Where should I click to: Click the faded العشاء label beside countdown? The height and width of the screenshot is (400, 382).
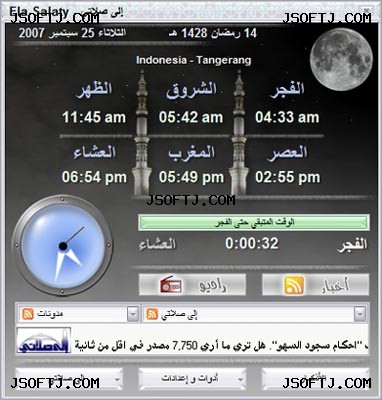[x=157, y=244]
